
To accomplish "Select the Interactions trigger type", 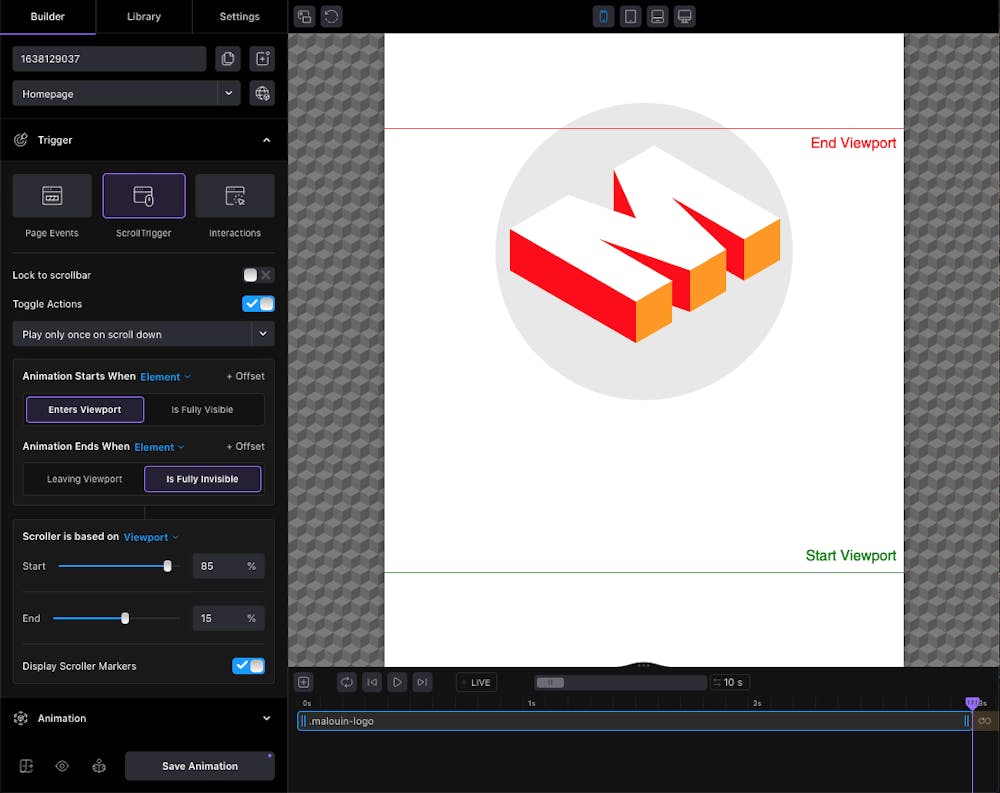I will pos(235,196).
